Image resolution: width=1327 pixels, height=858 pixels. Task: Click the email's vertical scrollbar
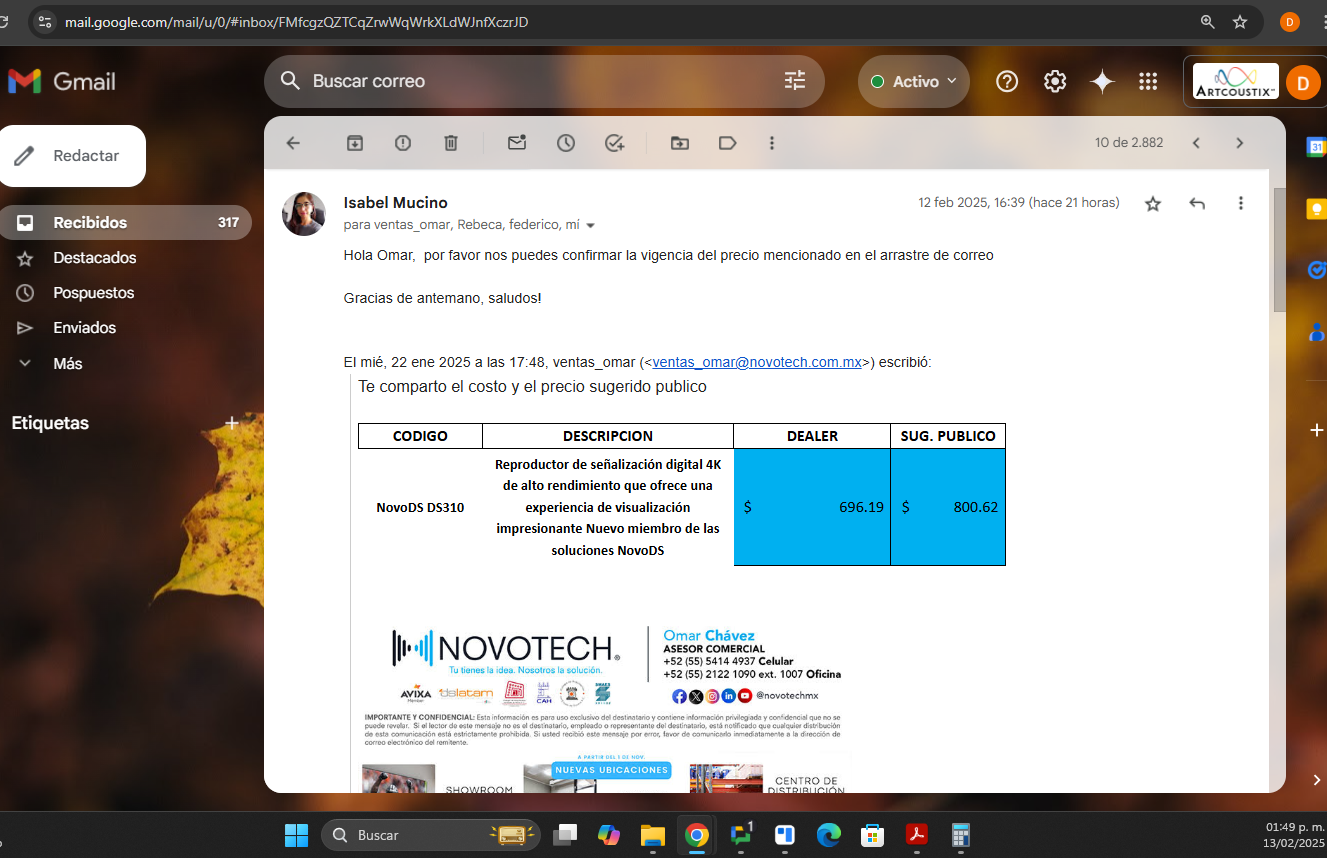[x=1279, y=250]
